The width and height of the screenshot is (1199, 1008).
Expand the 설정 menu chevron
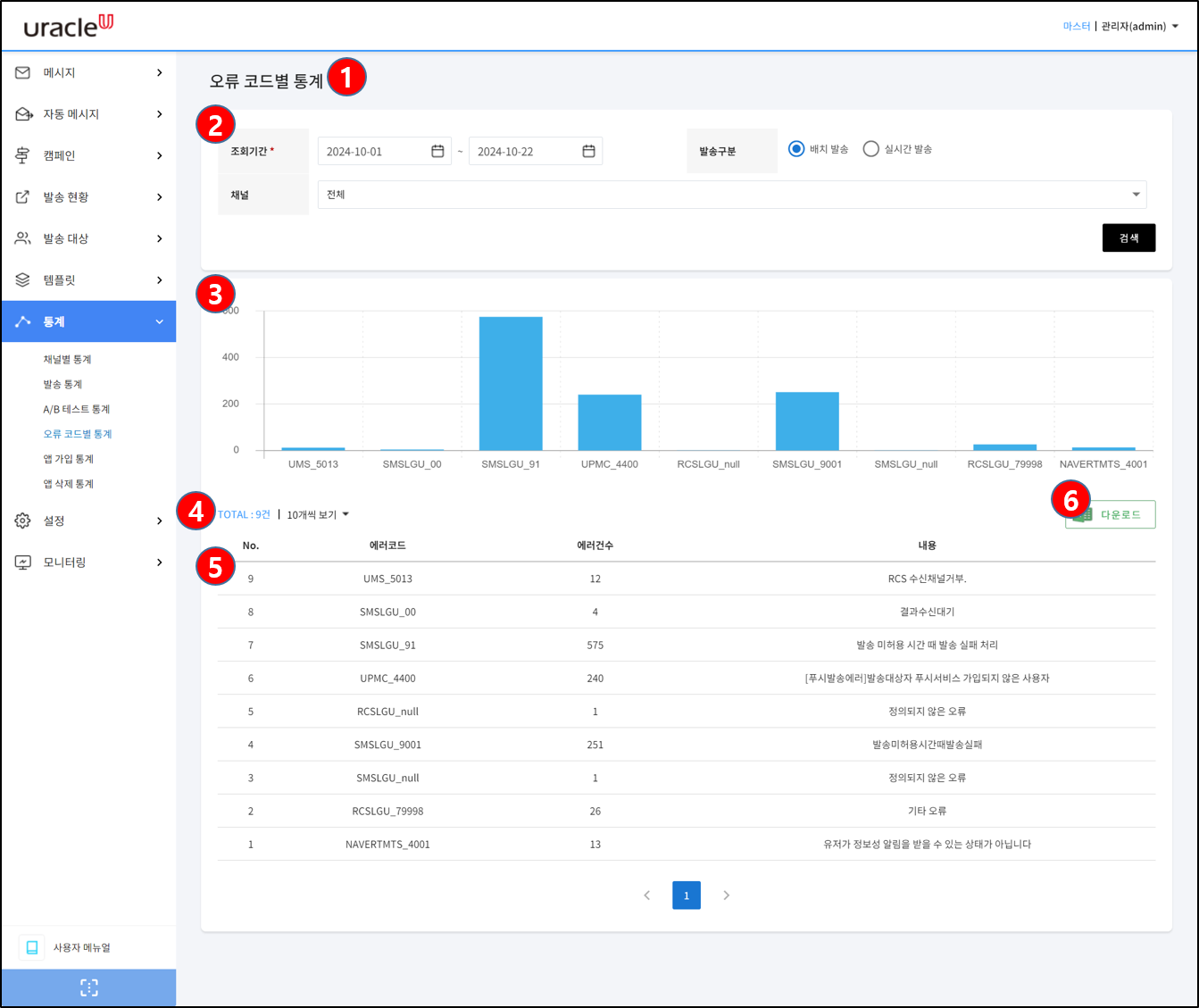click(x=160, y=521)
